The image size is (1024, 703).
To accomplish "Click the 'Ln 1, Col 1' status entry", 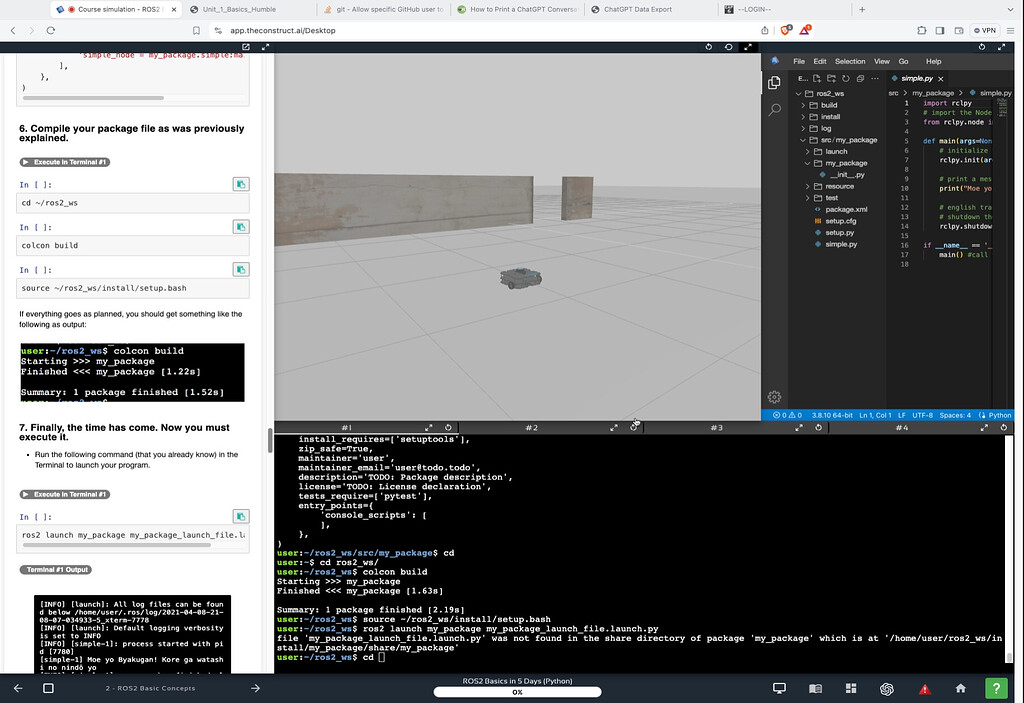I will click(874, 415).
